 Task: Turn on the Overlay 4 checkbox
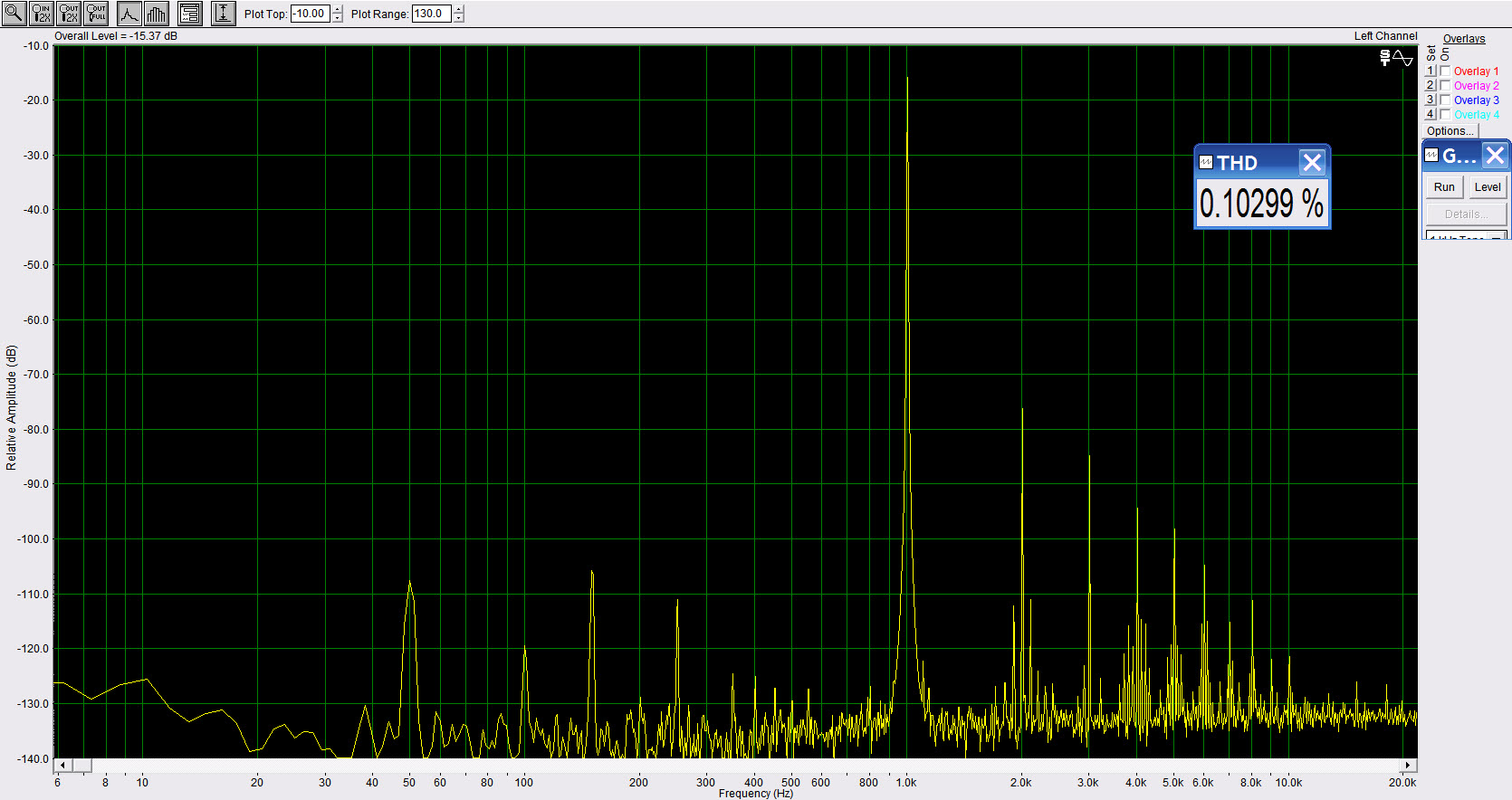pyautogui.click(x=1445, y=115)
